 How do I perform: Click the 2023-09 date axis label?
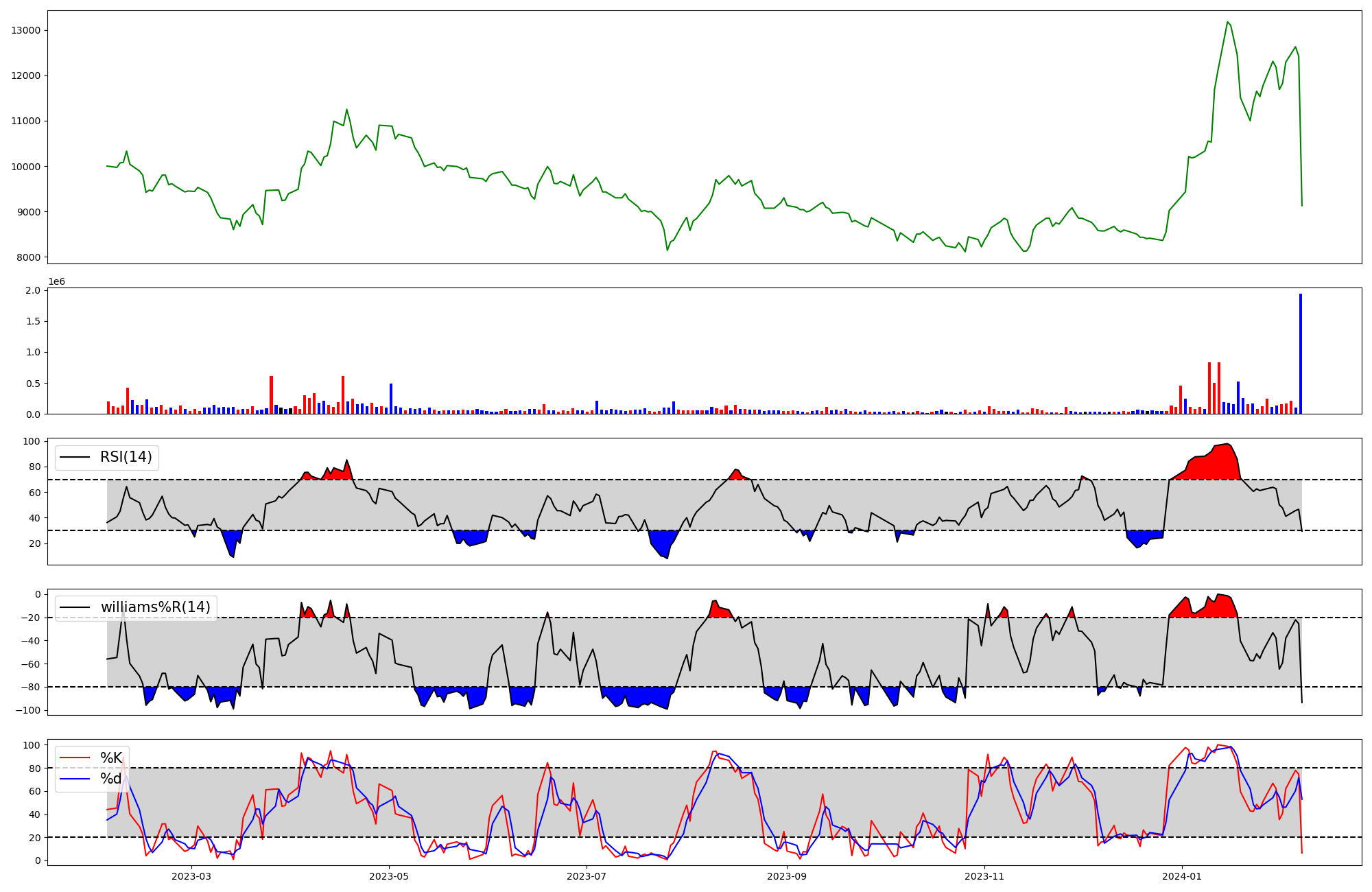[x=787, y=876]
